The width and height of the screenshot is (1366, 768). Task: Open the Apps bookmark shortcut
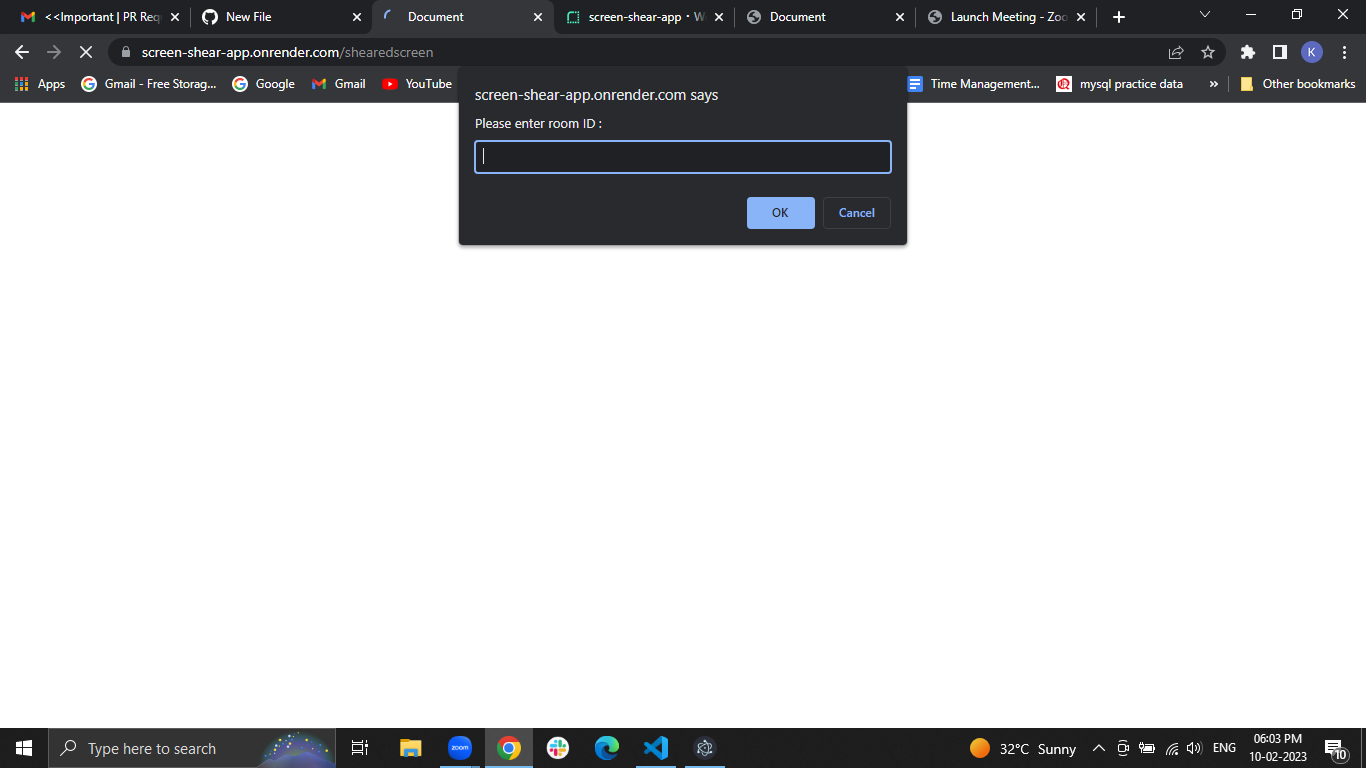(x=40, y=84)
